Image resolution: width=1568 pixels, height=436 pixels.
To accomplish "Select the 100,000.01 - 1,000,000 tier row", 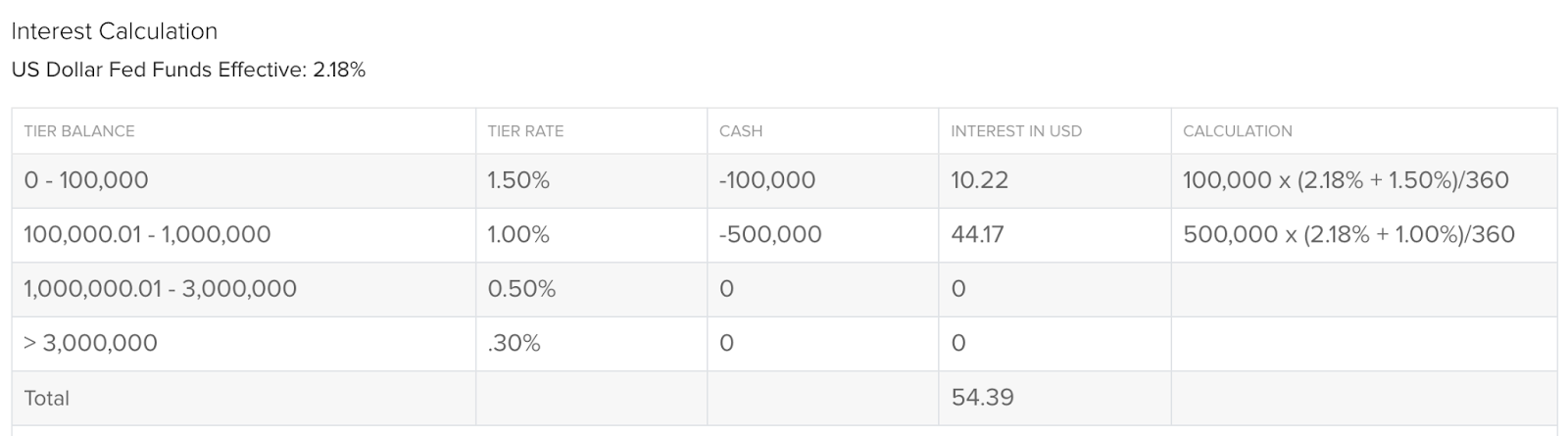I will pos(784,235).
